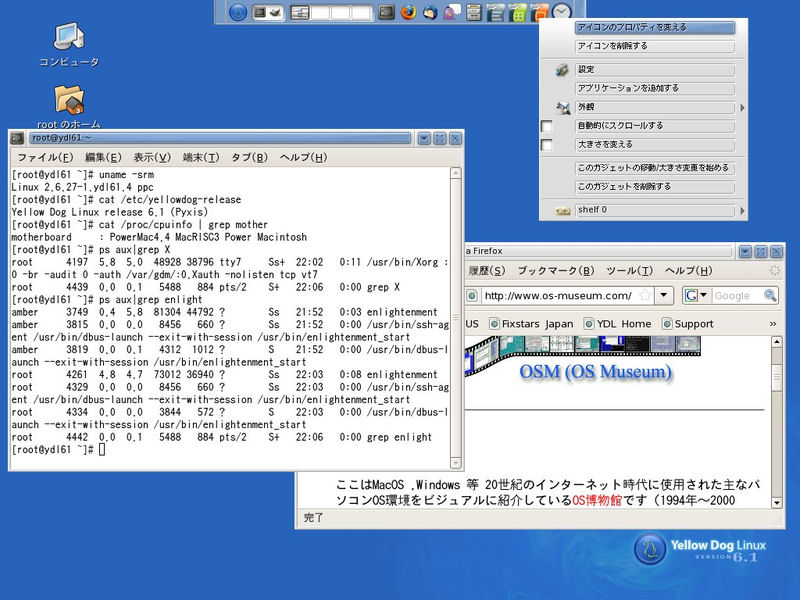Launch the terminal icon on the top shelf

coord(386,12)
